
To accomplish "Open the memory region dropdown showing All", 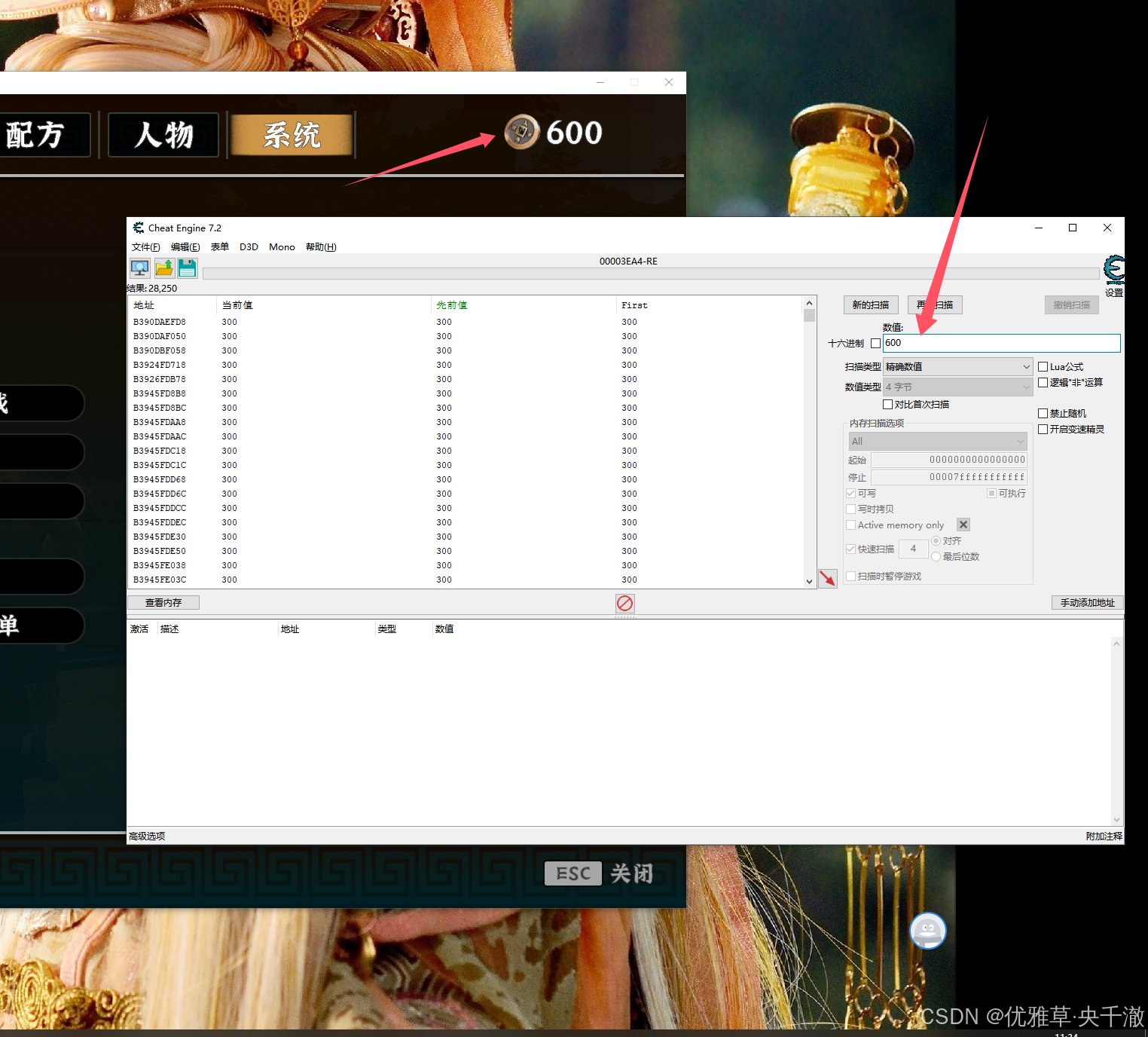I will click(938, 442).
